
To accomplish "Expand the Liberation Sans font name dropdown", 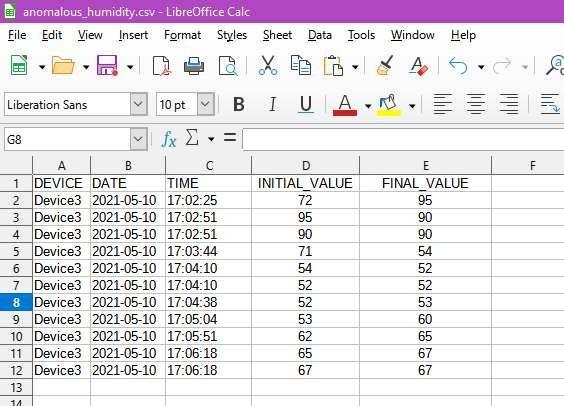I will (x=139, y=104).
